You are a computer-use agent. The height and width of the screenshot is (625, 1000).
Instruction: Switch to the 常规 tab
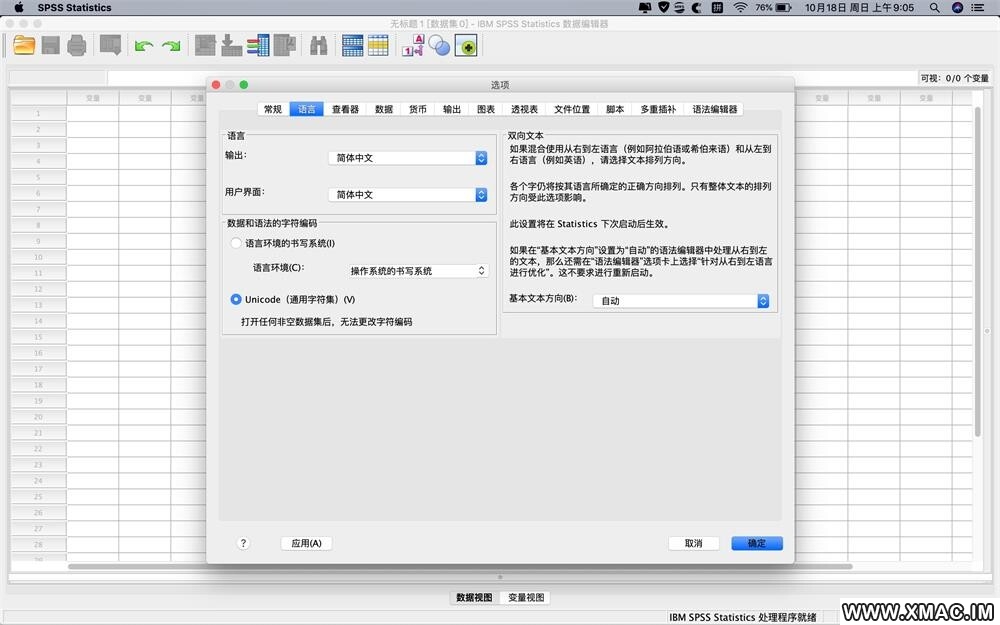(273, 109)
